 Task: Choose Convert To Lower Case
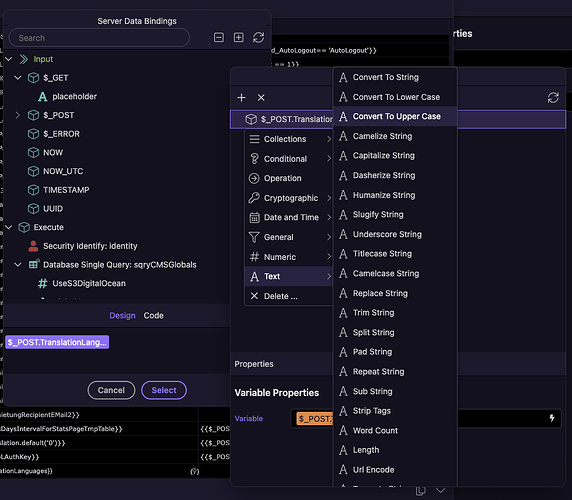tap(395, 97)
